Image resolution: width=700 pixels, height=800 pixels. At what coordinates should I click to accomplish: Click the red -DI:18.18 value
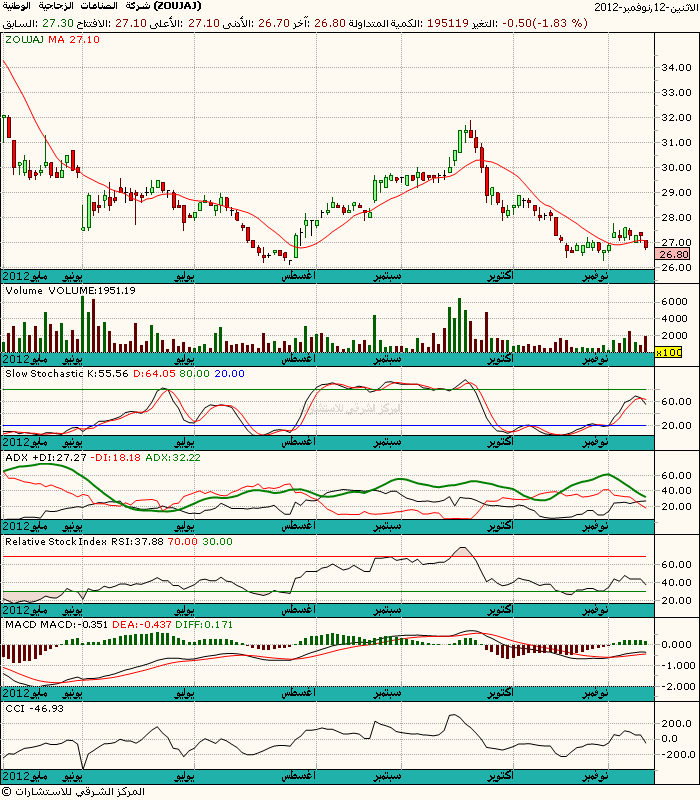[116, 457]
